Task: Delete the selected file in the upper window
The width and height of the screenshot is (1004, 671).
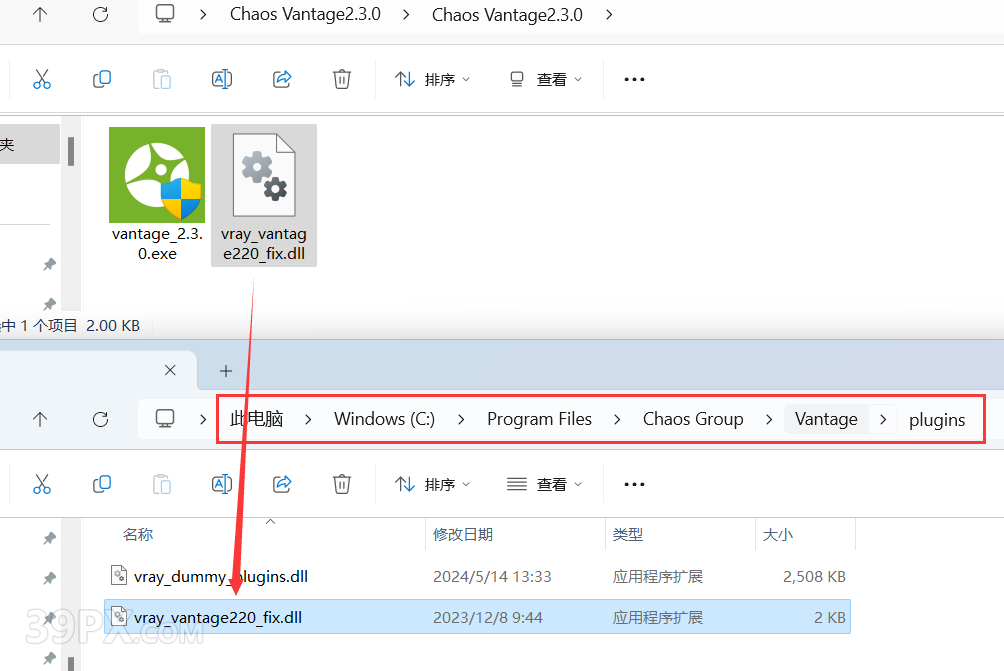Action: click(342, 79)
